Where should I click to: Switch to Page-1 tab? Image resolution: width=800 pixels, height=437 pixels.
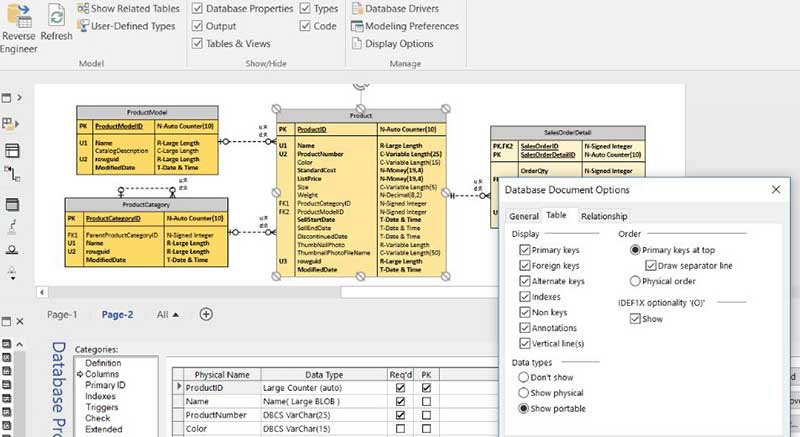pyautogui.click(x=62, y=315)
